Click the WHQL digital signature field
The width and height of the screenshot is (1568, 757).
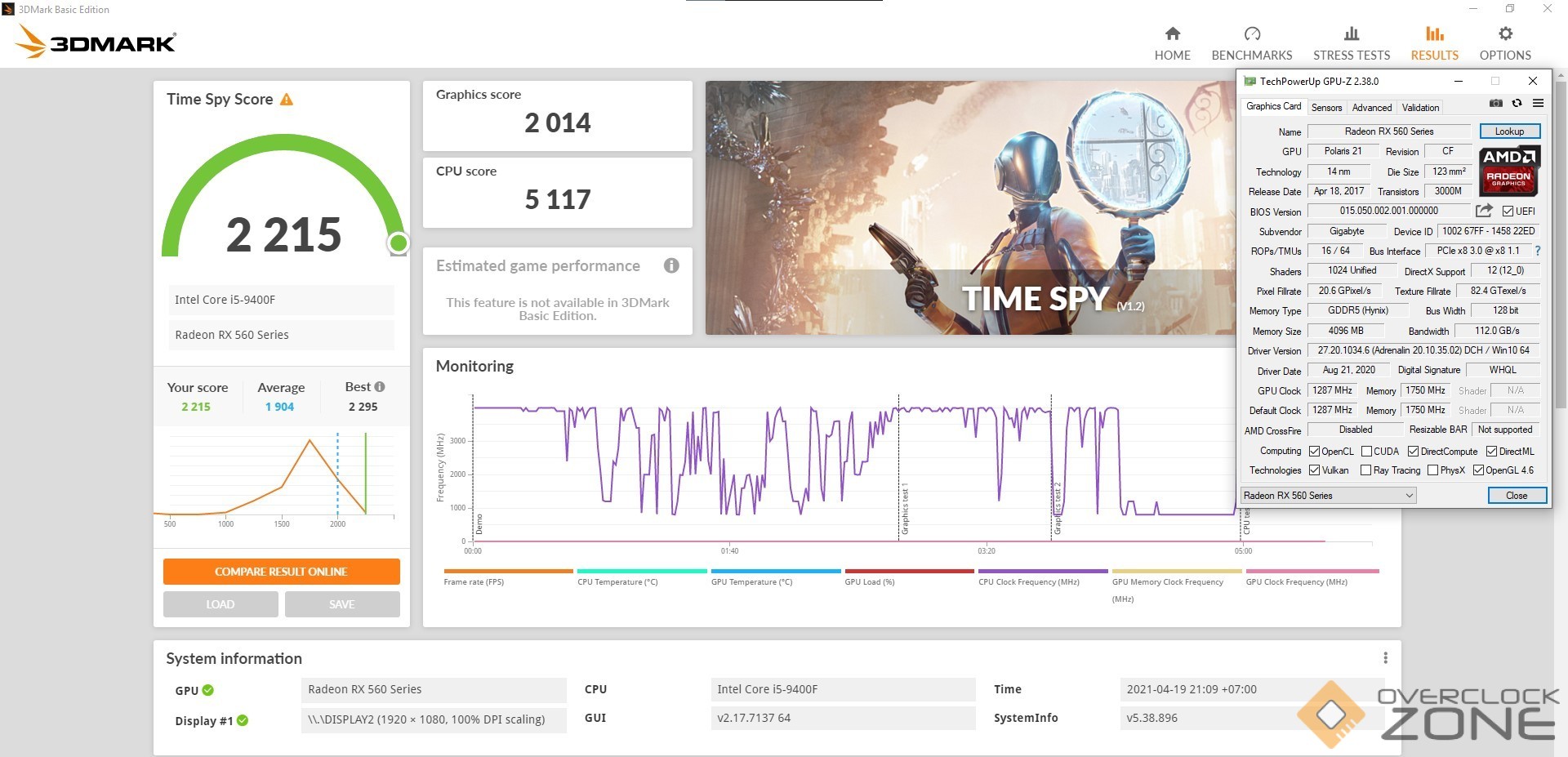pos(1503,370)
